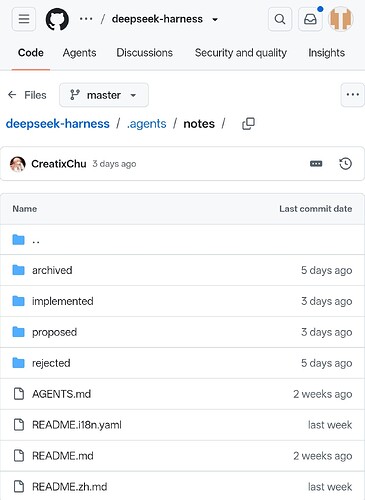The width and height of the screenshot is (365, 500).
Task: Click file icon for README.zh.md
Action: [x=19, y=487]
